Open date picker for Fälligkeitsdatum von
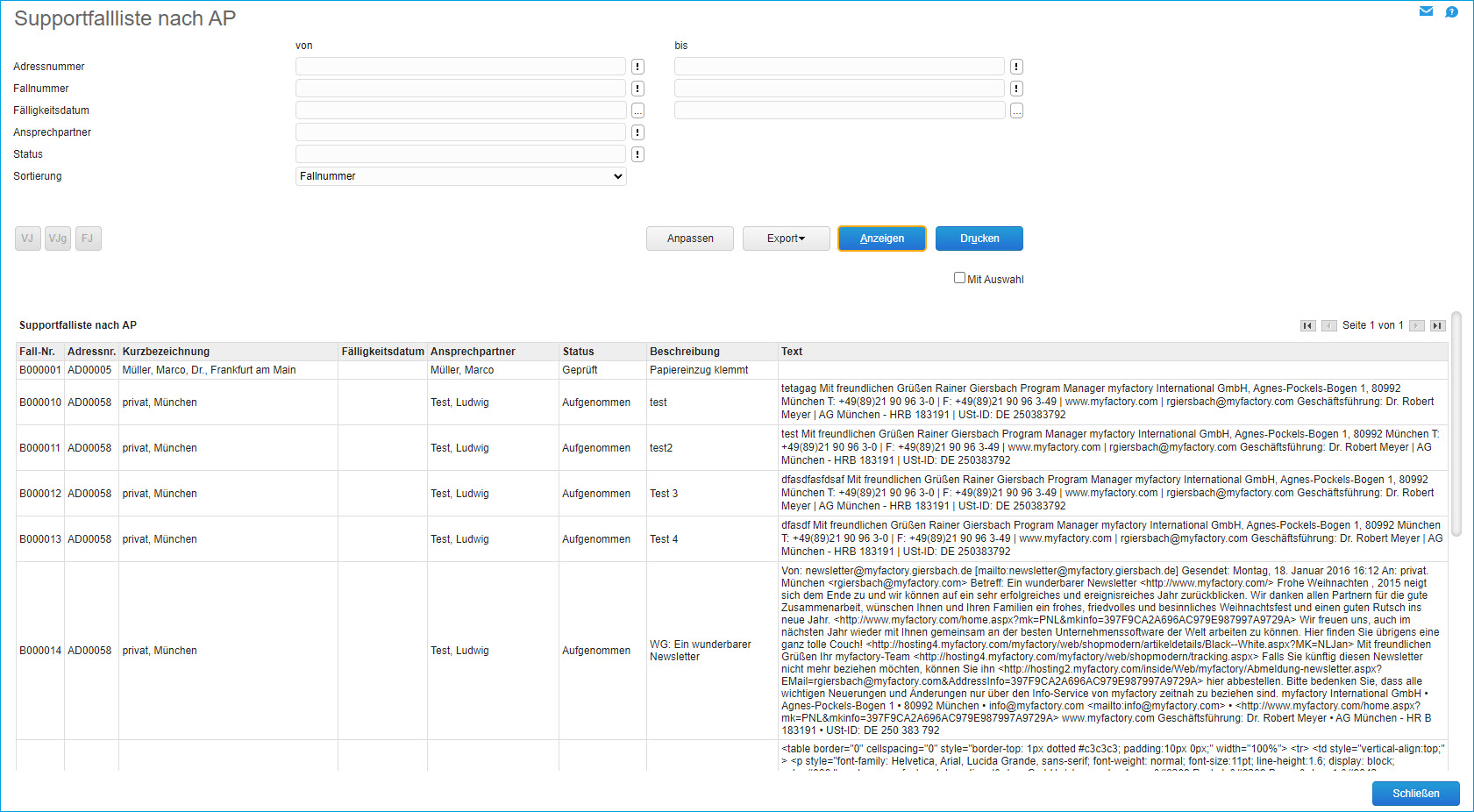This screenshot has width=1474, height=812. pyautogui.click(x=637, y=110)
